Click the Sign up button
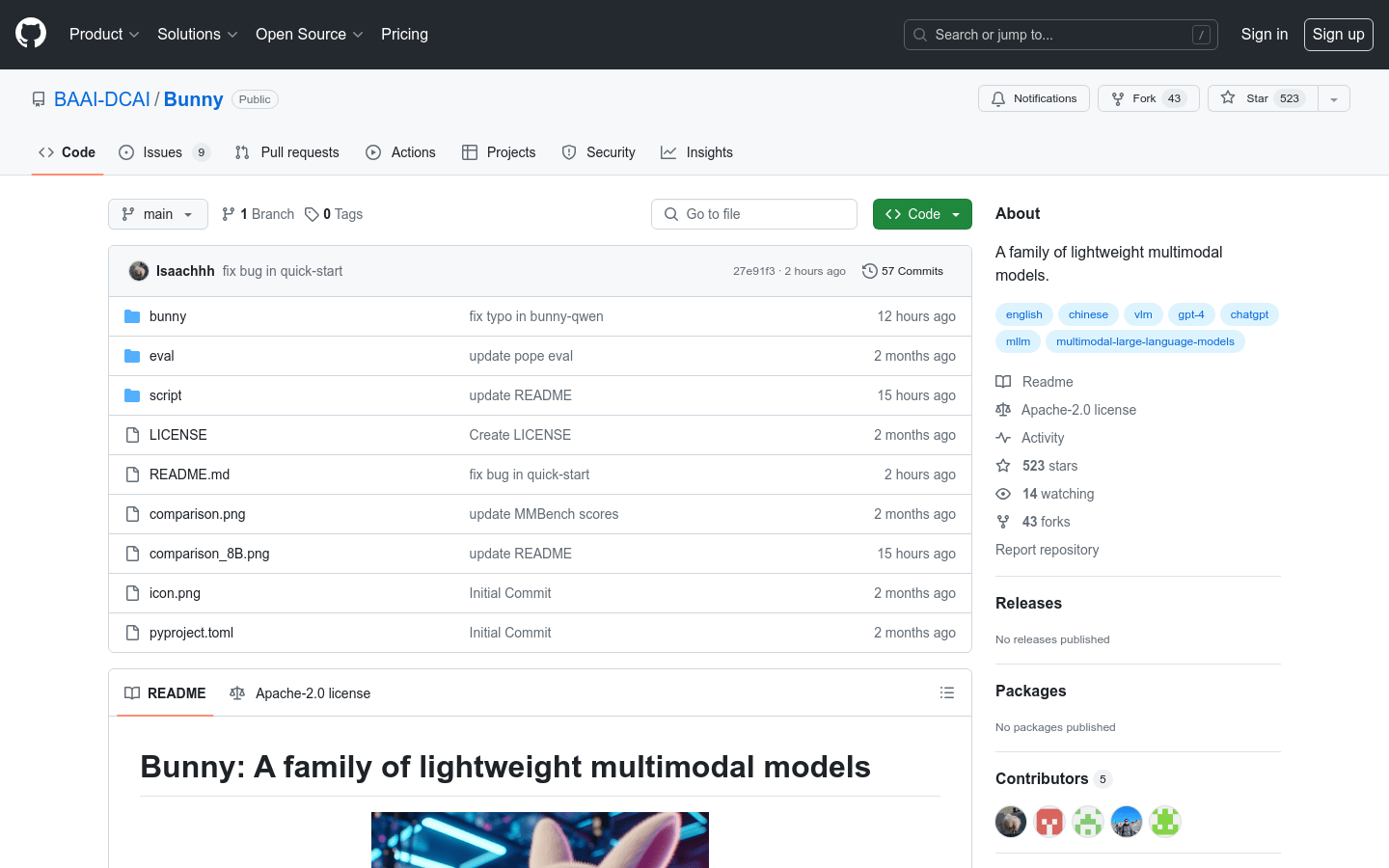The height and width of the screenshot is (868, 1389). [x=1339, y=34]
